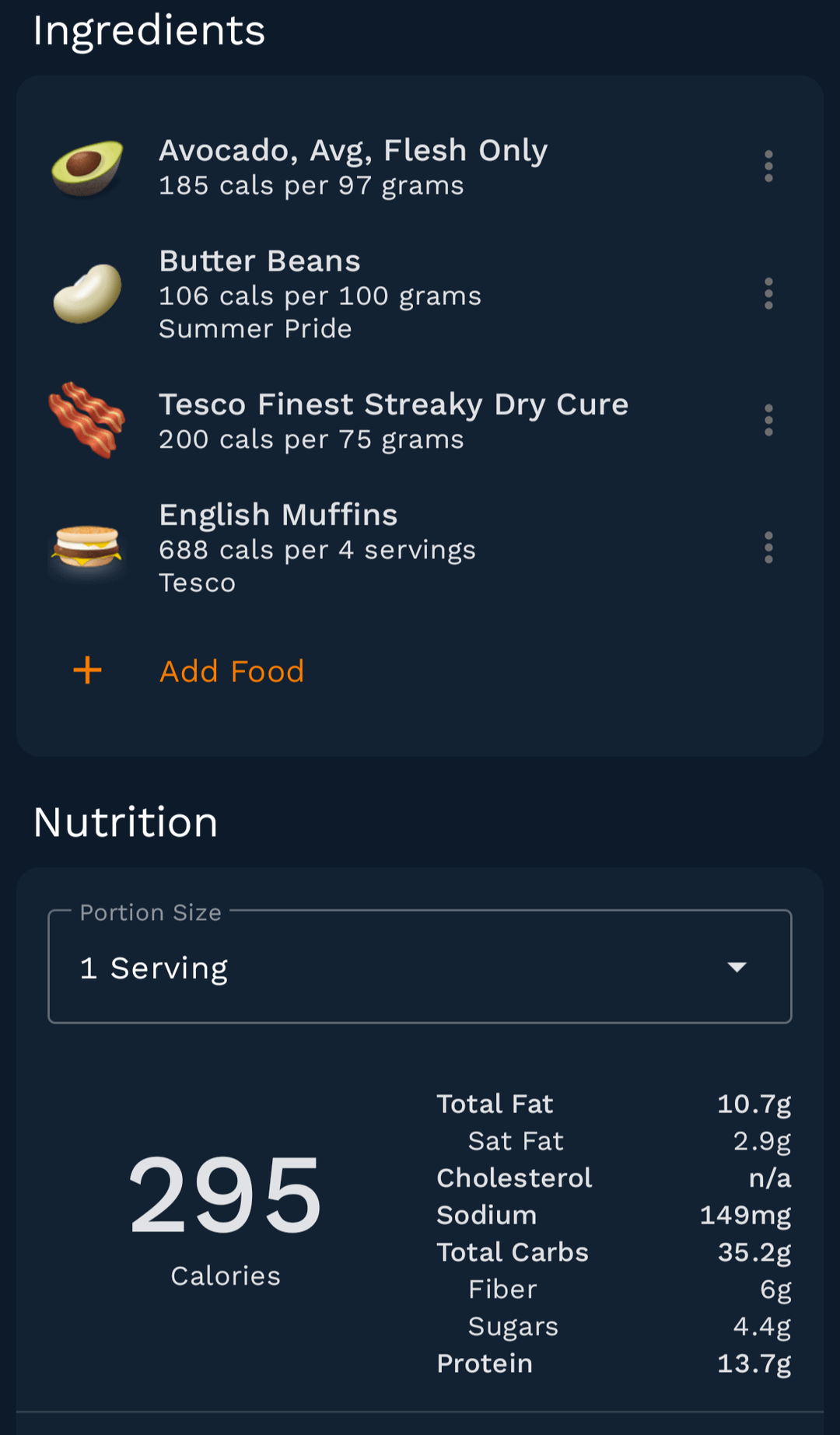Open Tesco Finest Streaky Dry Cure item
The width and height of the screenshot is (840, 1435).
click(394, 404)
